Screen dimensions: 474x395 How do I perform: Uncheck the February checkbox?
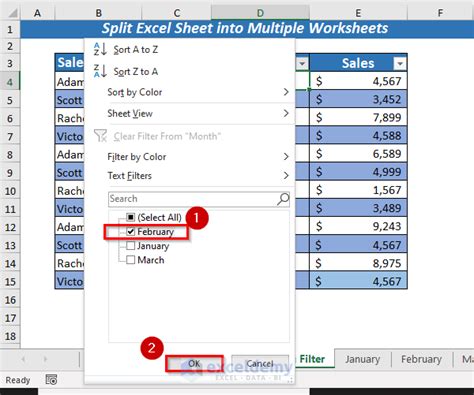pyautogui.click(x=131, y=232)
